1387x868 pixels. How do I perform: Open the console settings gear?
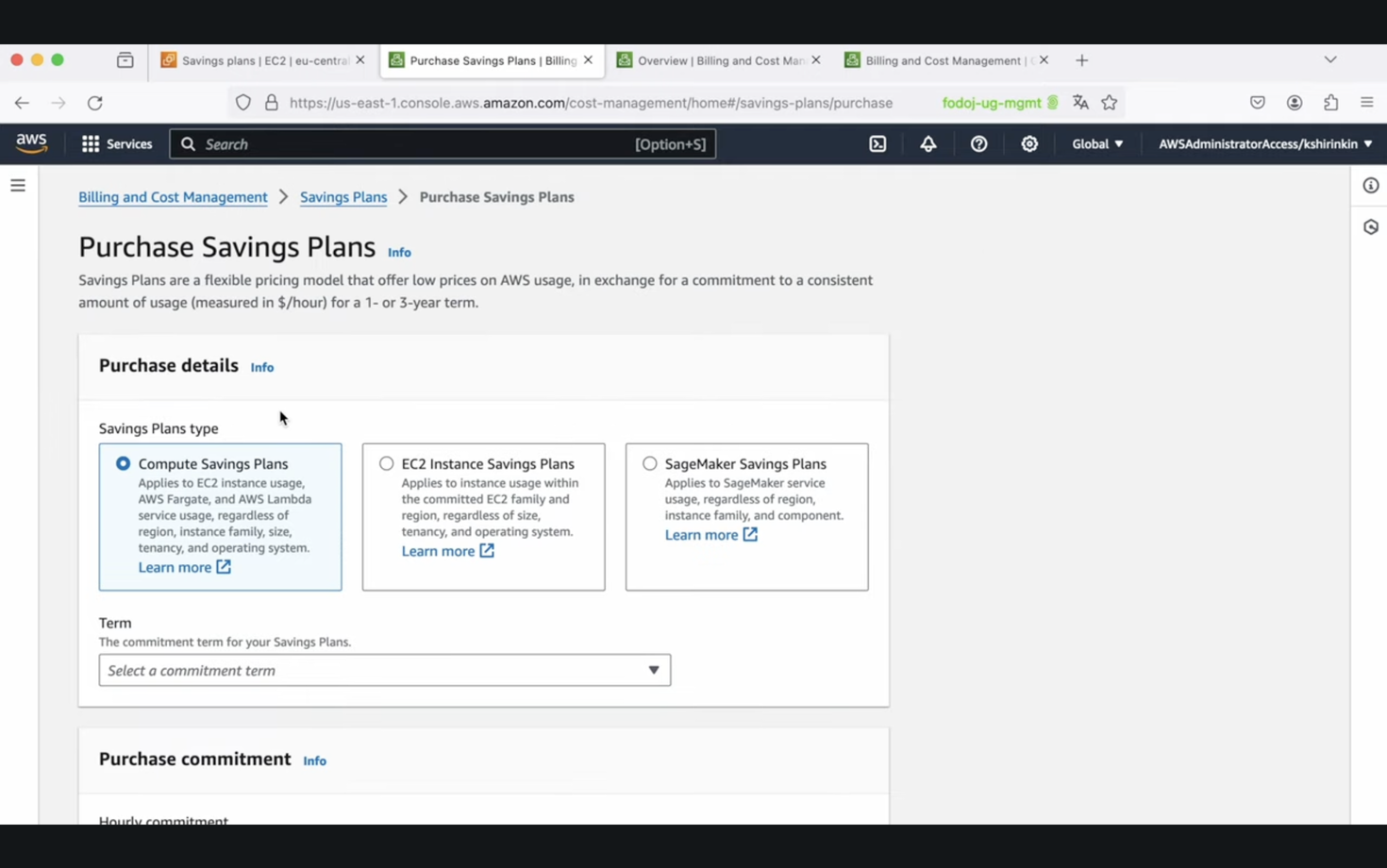[1029, 144]
